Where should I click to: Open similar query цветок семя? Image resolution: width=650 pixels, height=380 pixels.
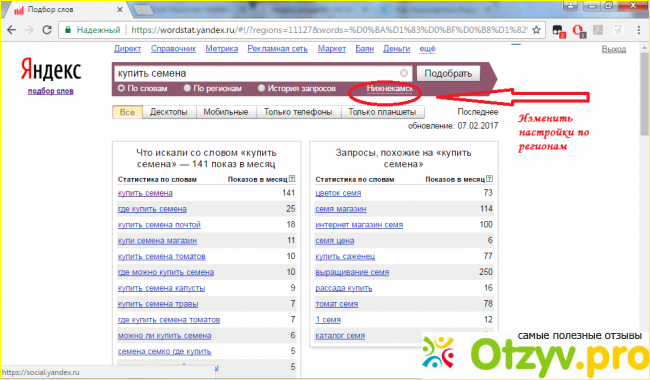(338, 193)
